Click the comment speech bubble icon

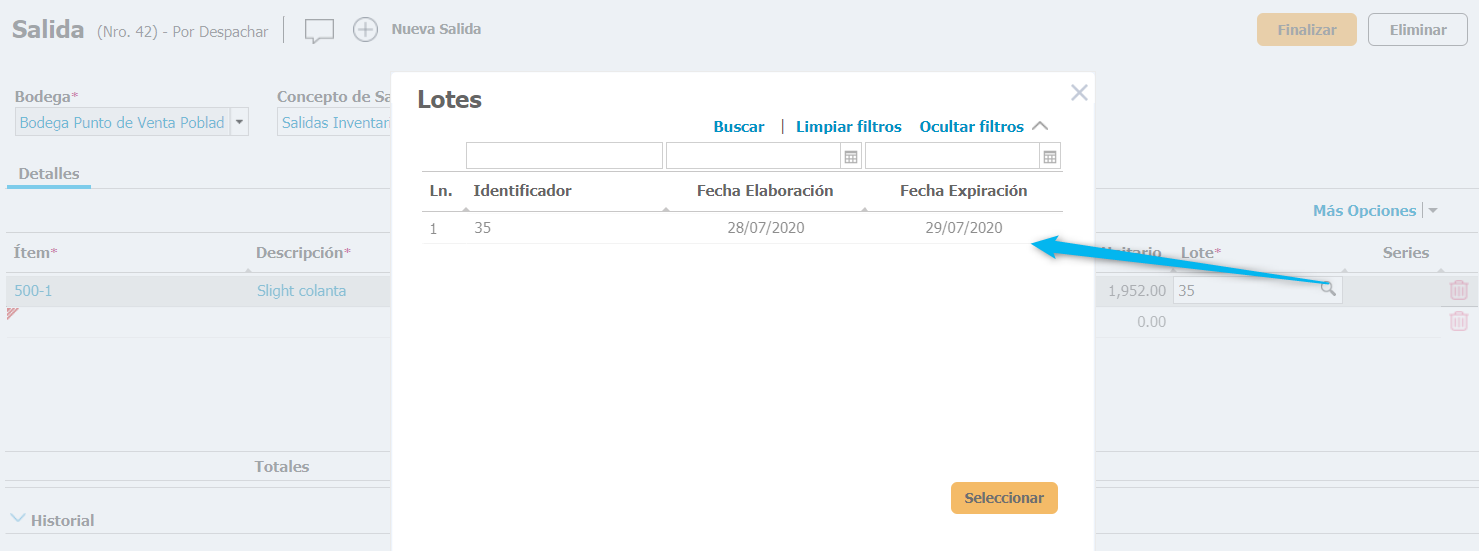pos(319,31)
